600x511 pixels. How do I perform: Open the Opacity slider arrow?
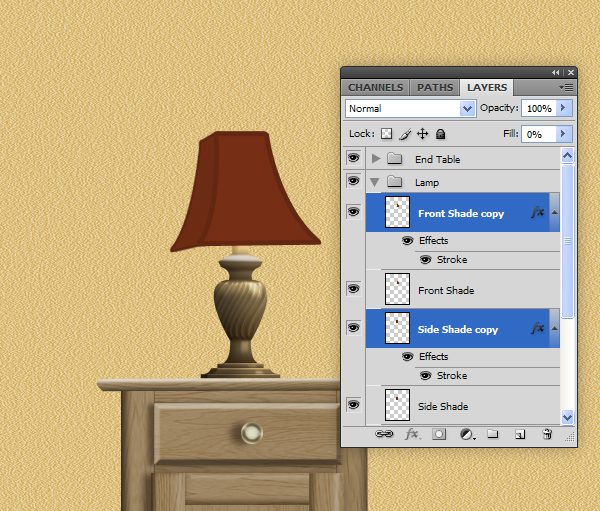tap(563, 108)
